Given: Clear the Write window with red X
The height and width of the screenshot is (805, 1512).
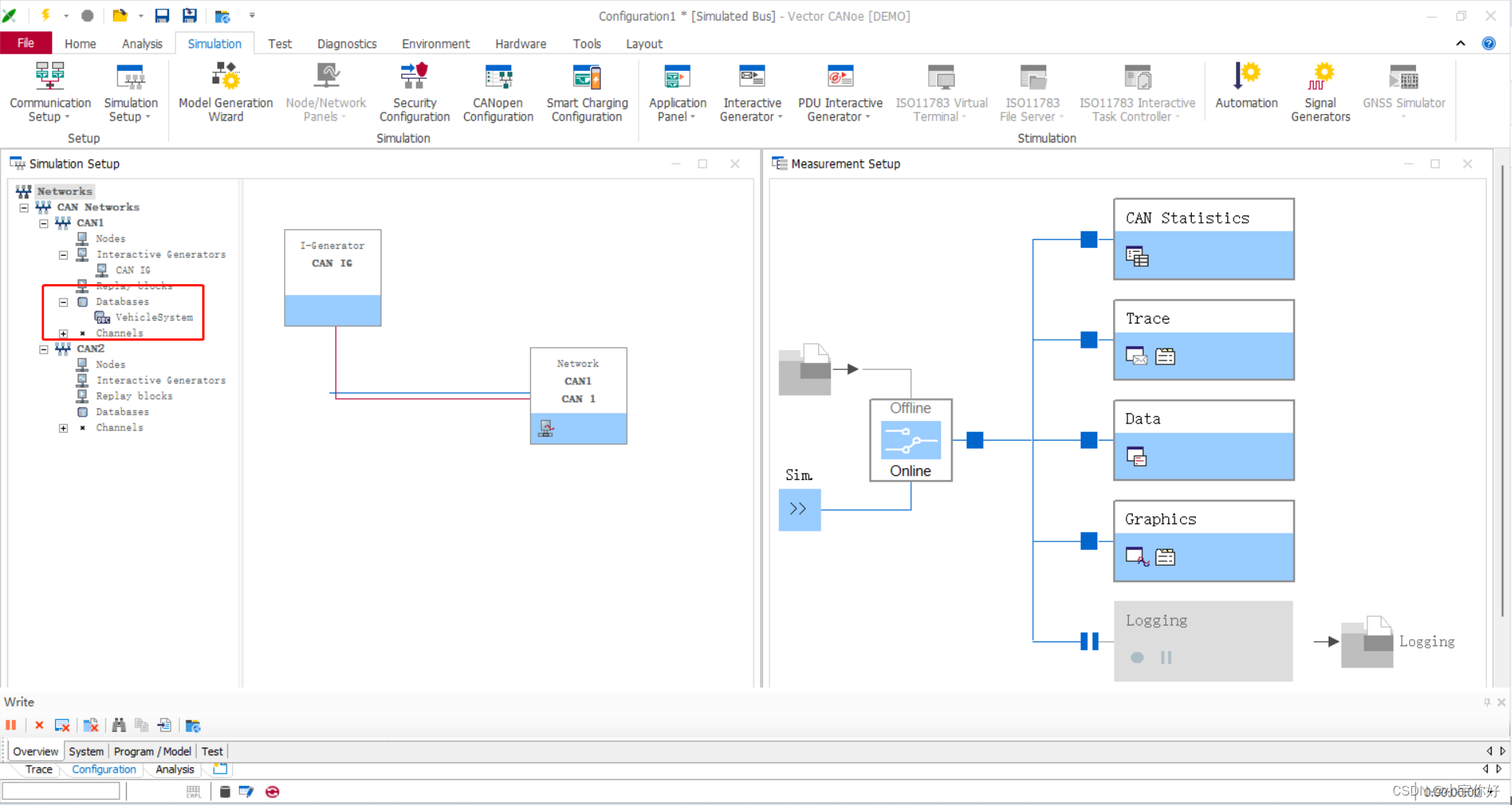Looking at the screenshot, I should click(x=39, y=725).
